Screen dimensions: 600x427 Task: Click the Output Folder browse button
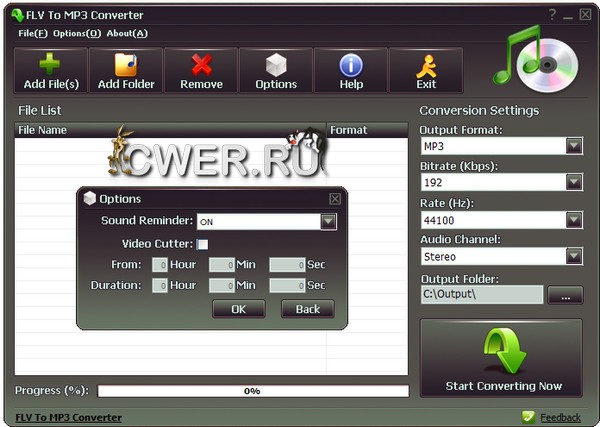[565, 295]
